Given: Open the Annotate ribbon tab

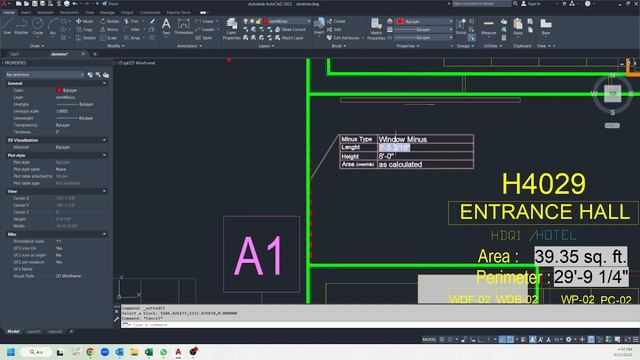Looking at the screenshot, I should (x=45, y=12).
